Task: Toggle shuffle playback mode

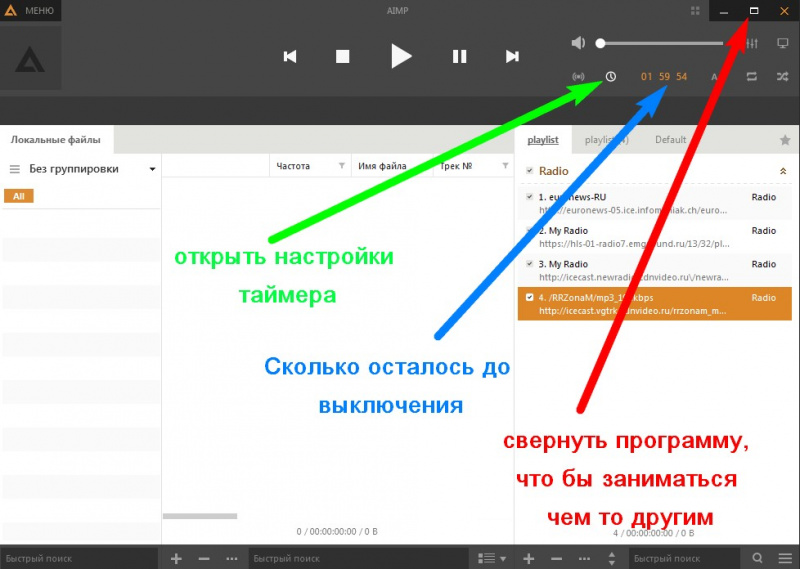Action: click(x=784, y=77)
